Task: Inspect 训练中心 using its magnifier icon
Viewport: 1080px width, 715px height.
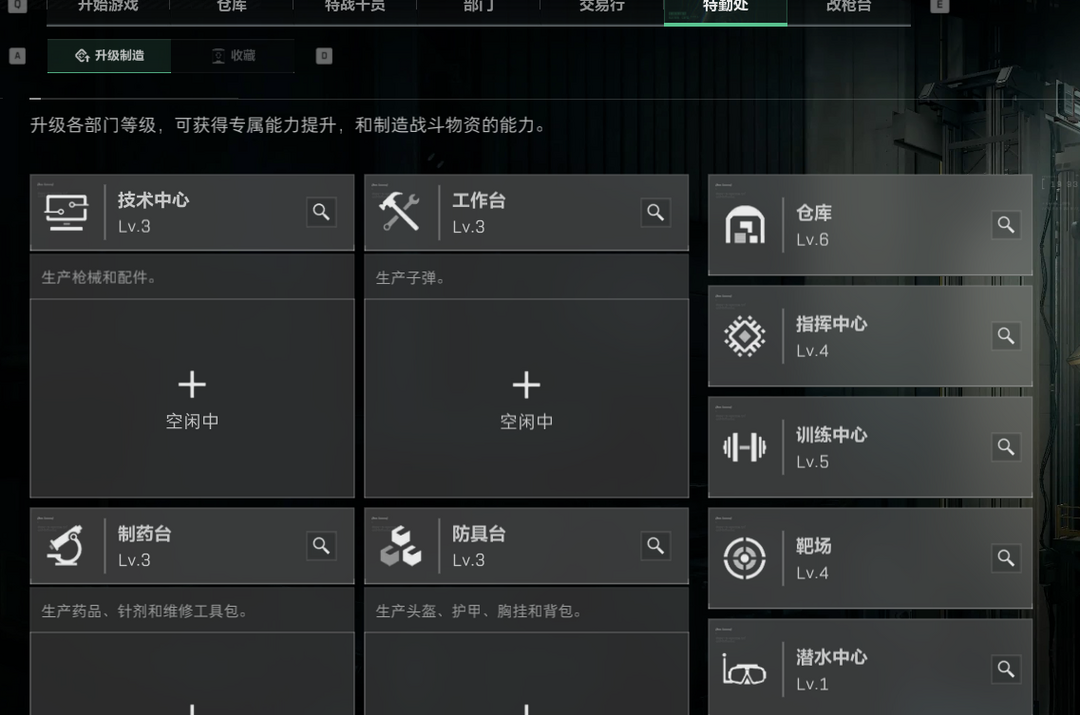Action: pyautogui.click(x=1005, y=447)
